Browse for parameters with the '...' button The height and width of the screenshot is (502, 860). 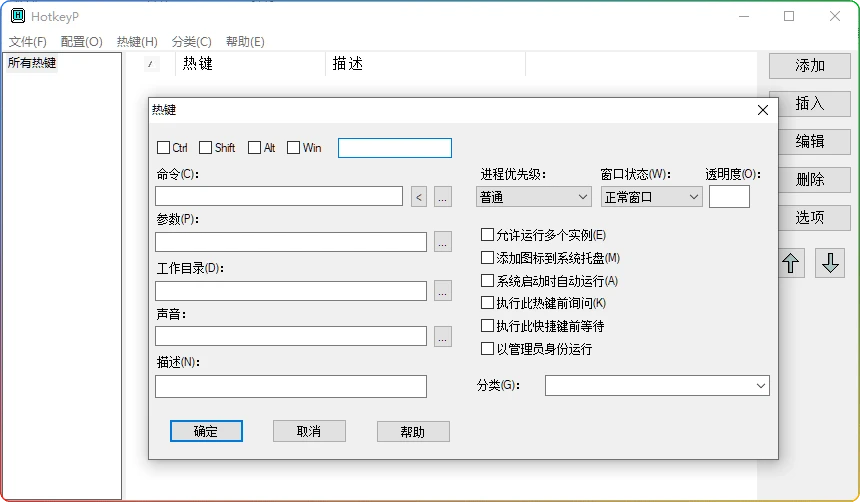(443, 242)
